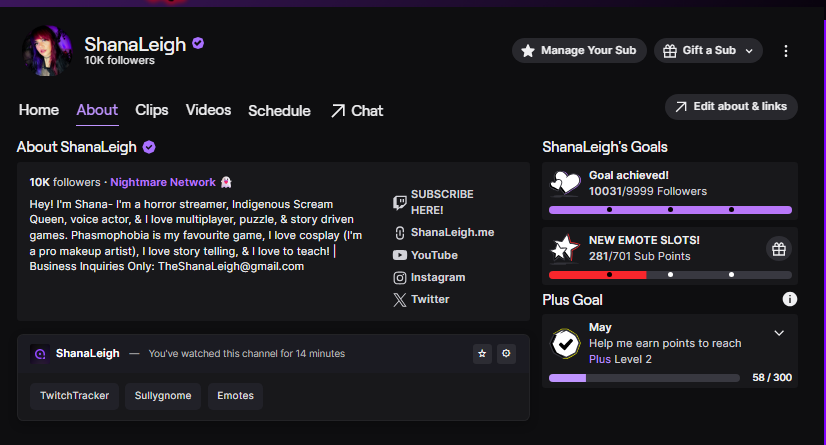Open the Twitter text link
This screenshot has height=445, width=826.
click(430, 299)
